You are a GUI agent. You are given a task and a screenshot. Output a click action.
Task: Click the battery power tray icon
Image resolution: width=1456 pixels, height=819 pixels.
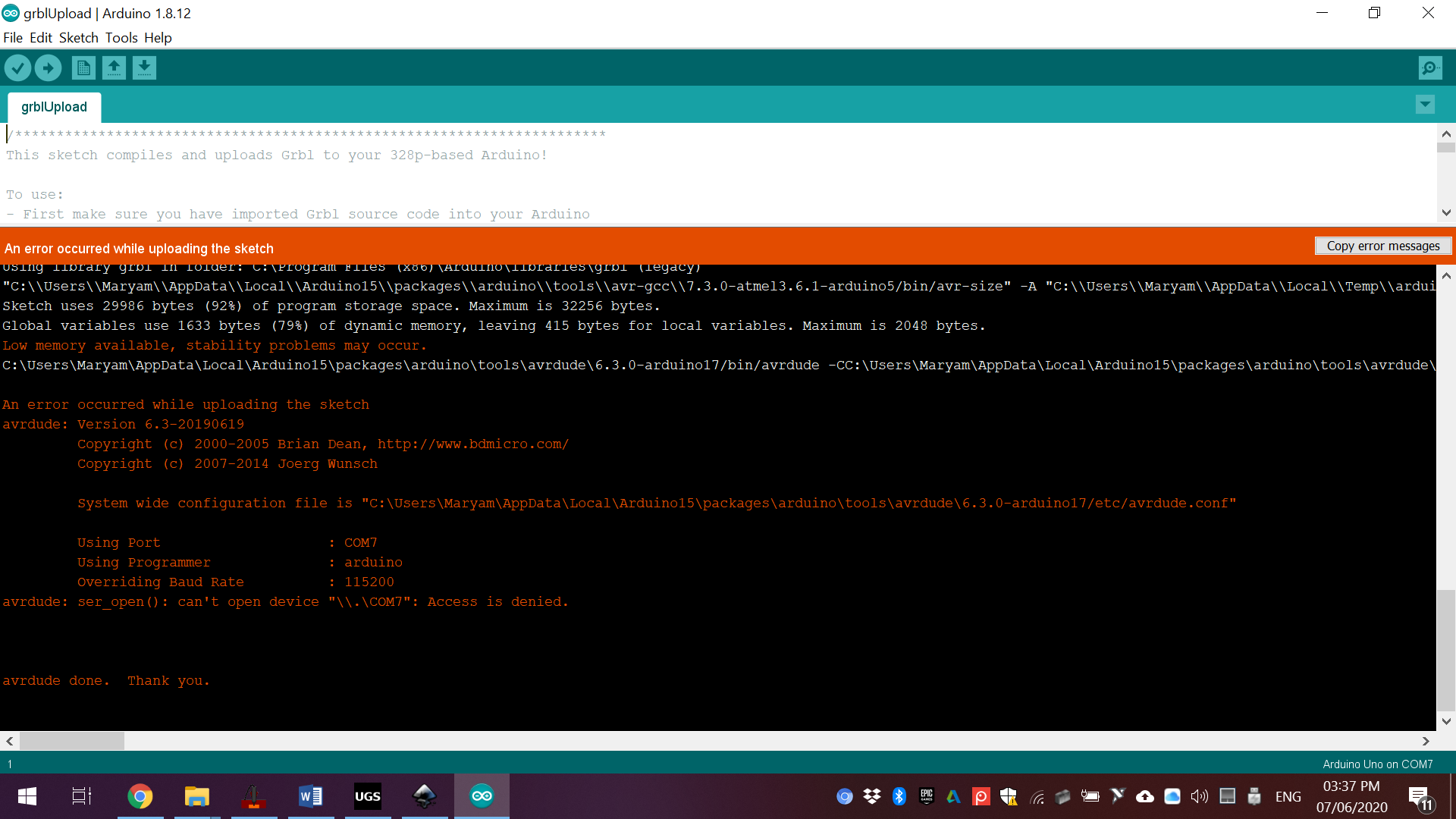1090,796
